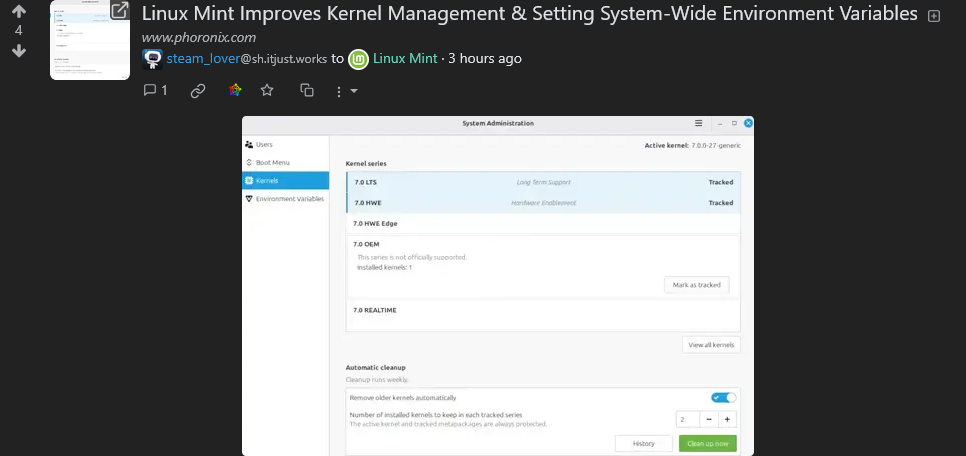Select the 7.0 HWE kernel series row
Viewport: 966px width, 456px height.
[x=543, y=203]
